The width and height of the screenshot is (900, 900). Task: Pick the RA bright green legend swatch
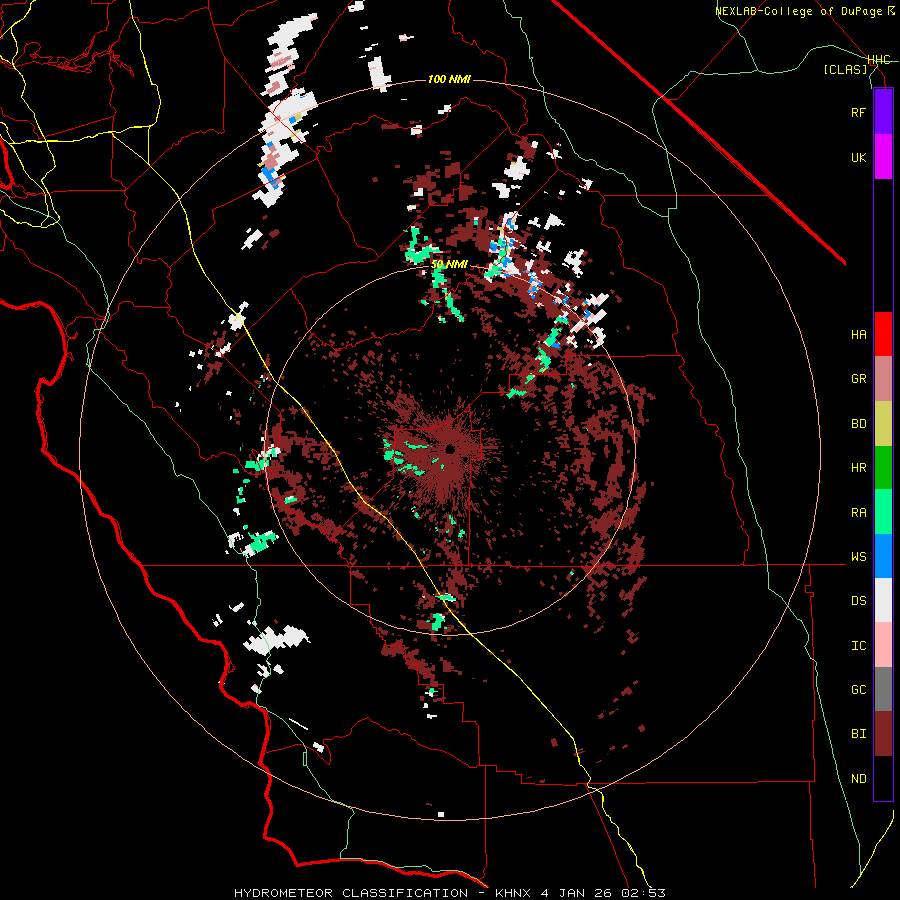(x=883, y=512)
